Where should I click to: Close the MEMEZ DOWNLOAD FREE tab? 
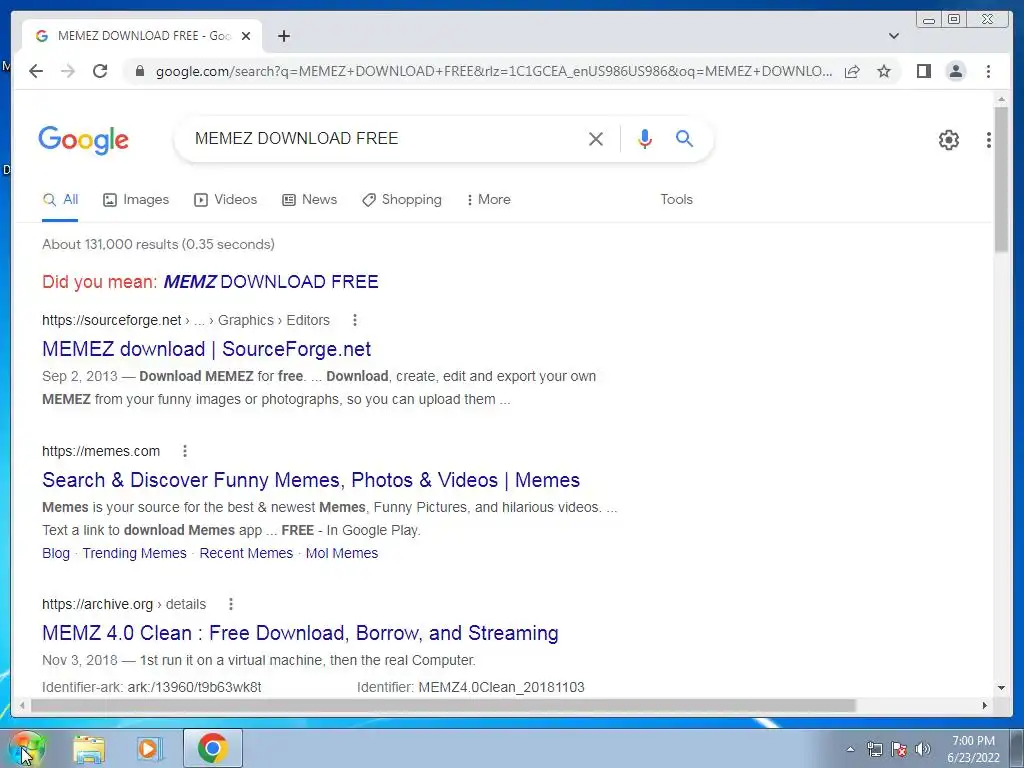coord(246,36)
